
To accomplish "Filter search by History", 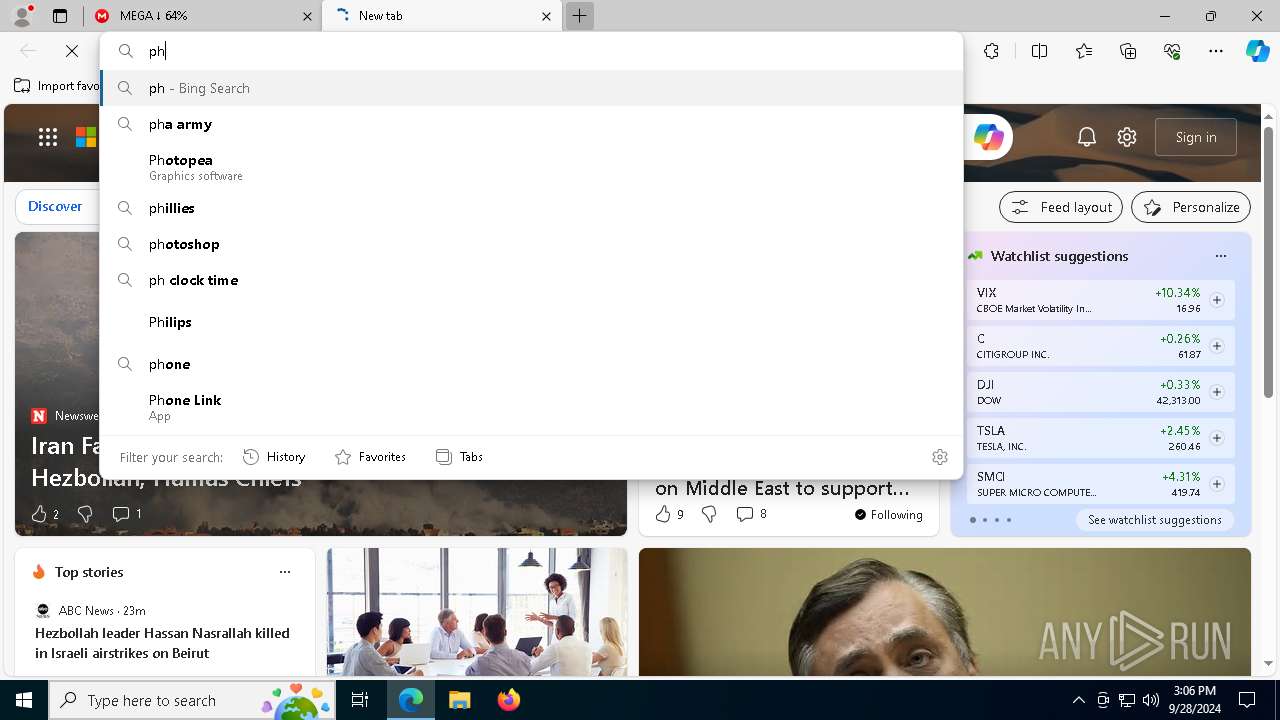I will [274, 457].
